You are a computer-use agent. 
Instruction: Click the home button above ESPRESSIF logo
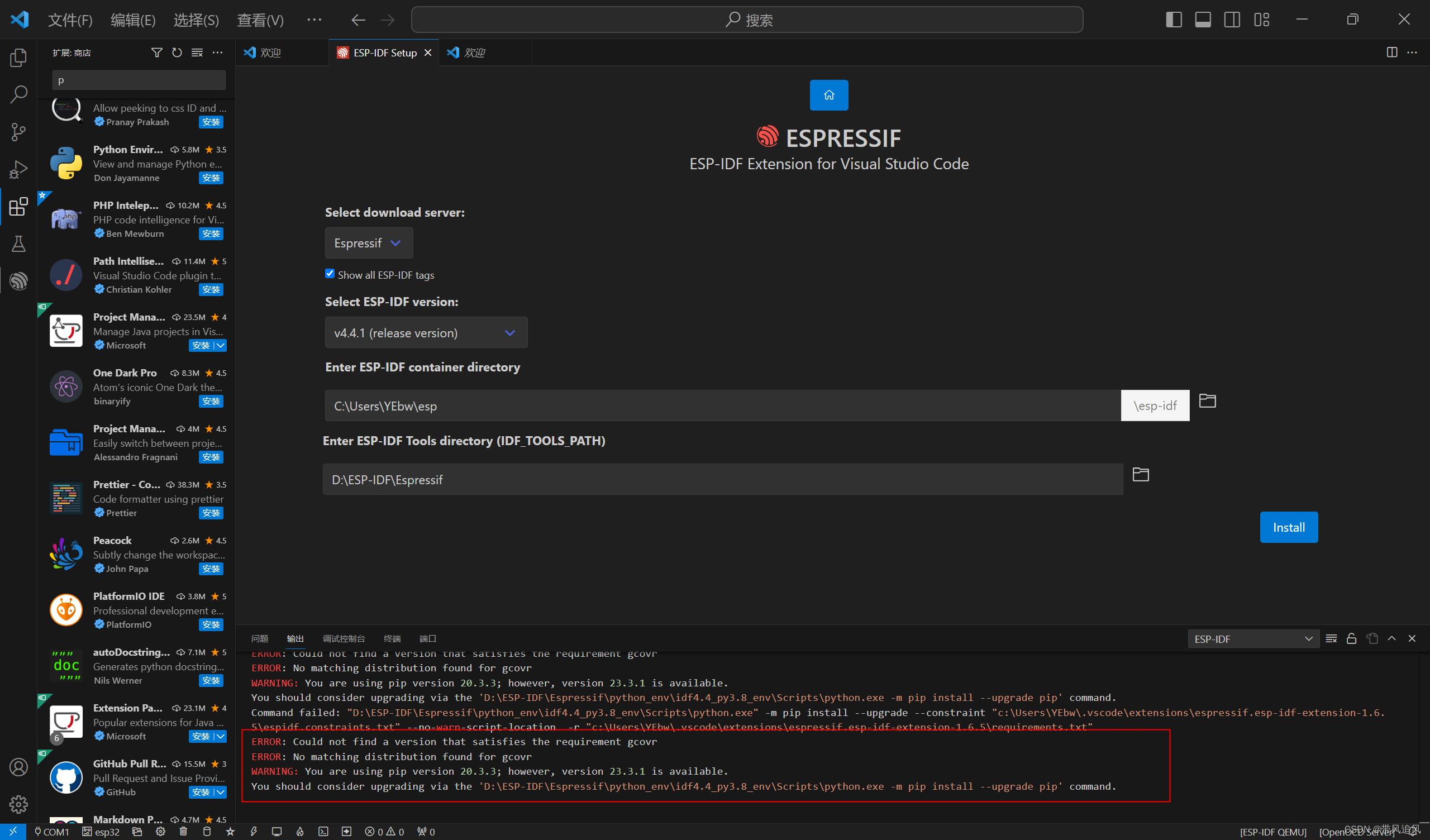(x=828, y=95)
